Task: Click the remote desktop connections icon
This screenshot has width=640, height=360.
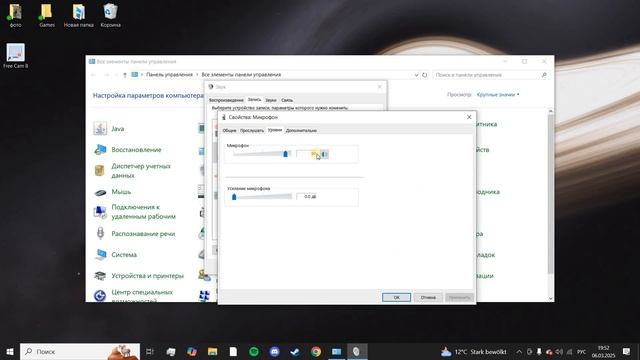Action: coord(100,212)
